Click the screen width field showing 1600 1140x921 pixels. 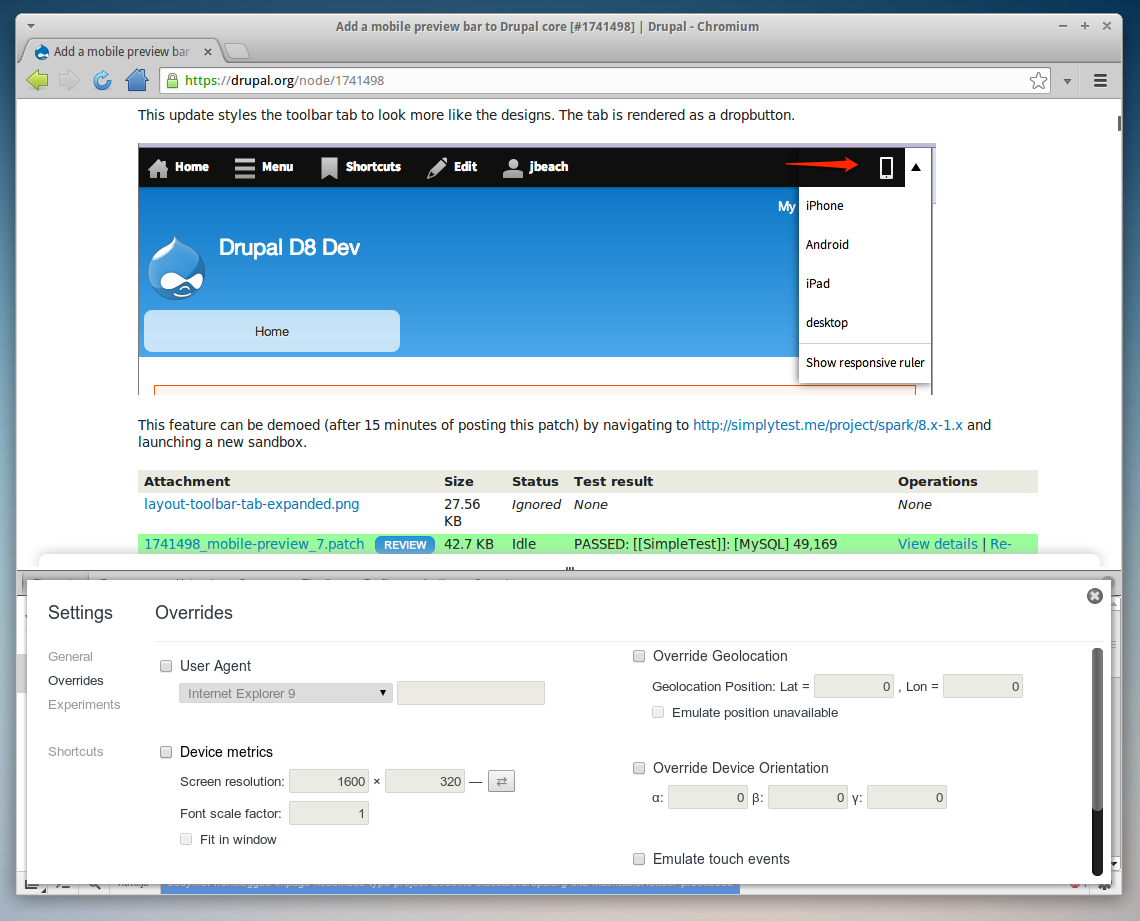329,781
